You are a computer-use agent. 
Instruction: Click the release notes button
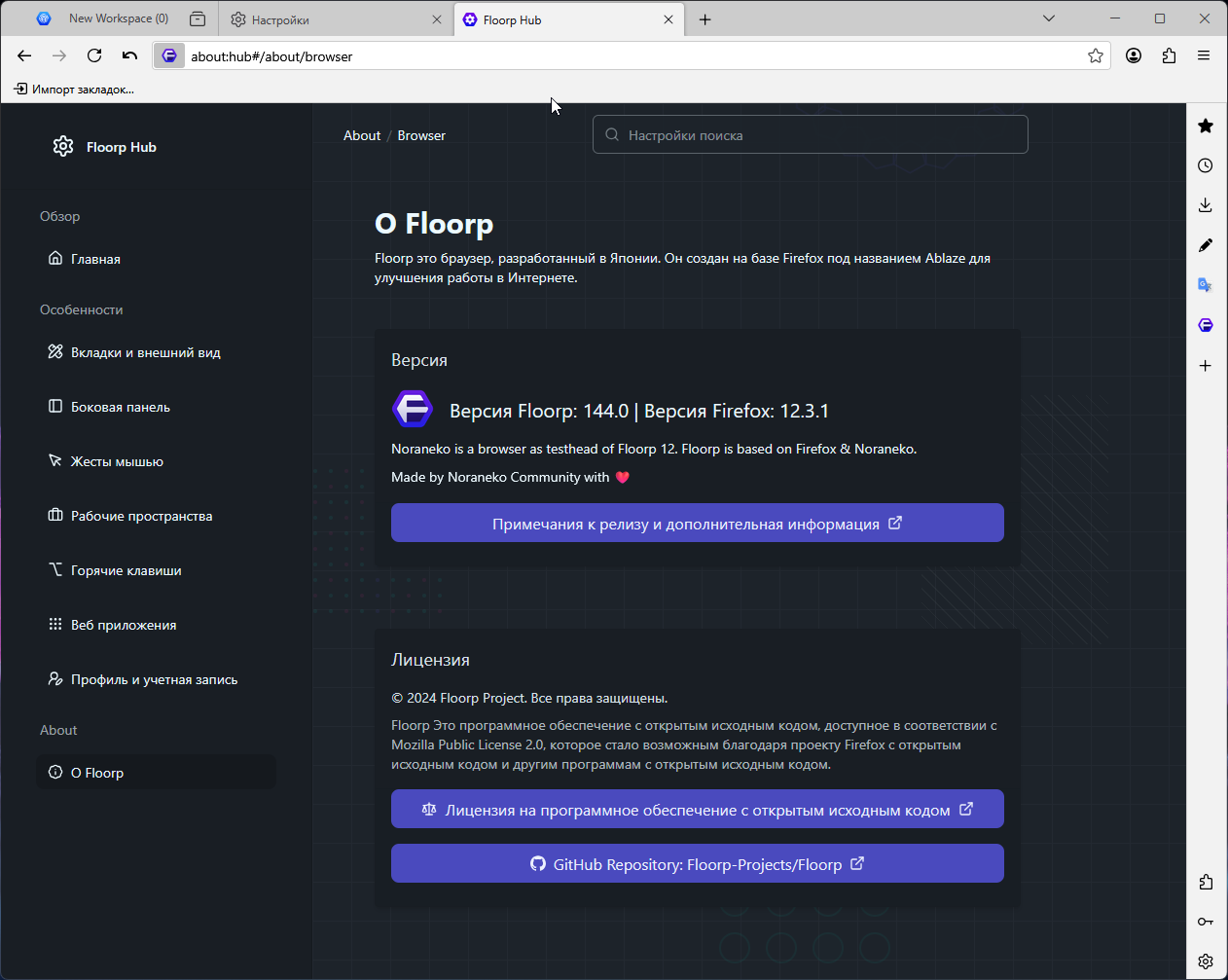pyautogui.click(x=697, y=524)
